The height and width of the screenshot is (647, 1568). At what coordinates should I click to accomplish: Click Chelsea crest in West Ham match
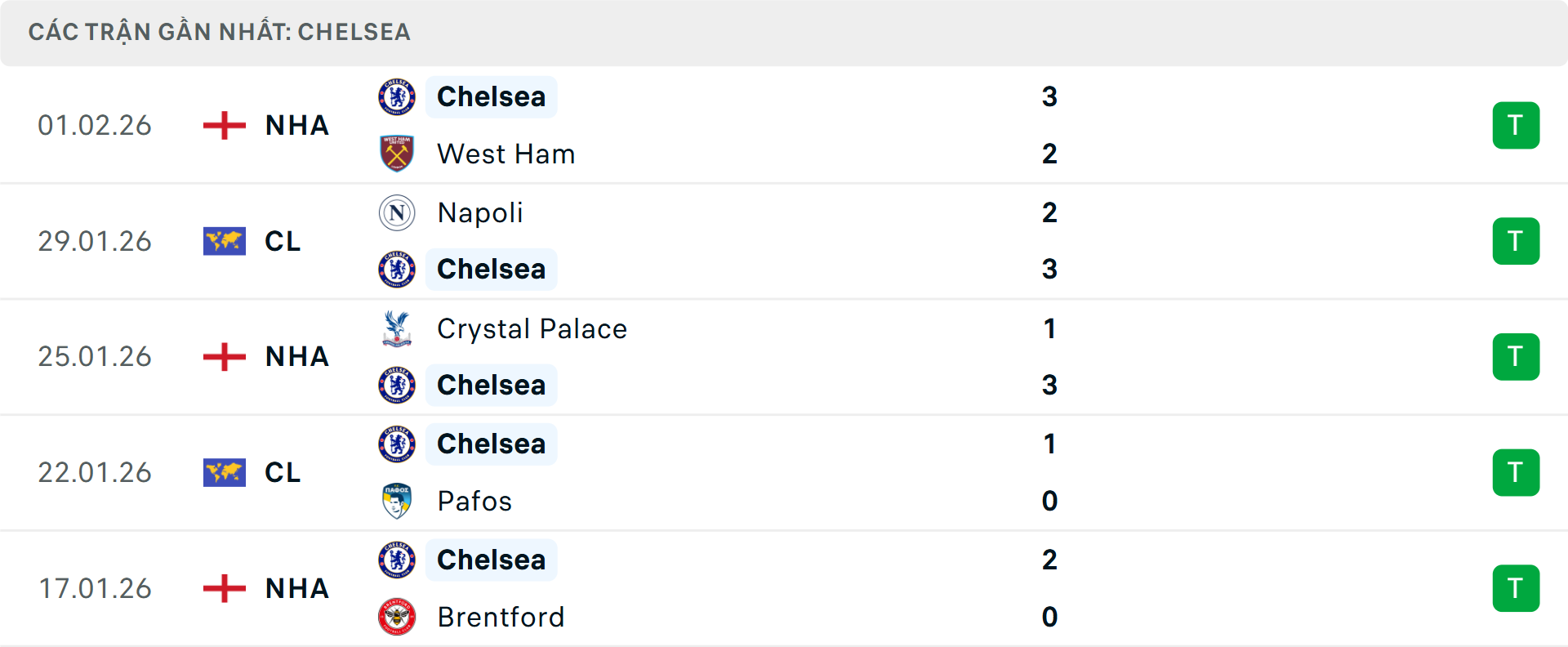click(397, 96)
